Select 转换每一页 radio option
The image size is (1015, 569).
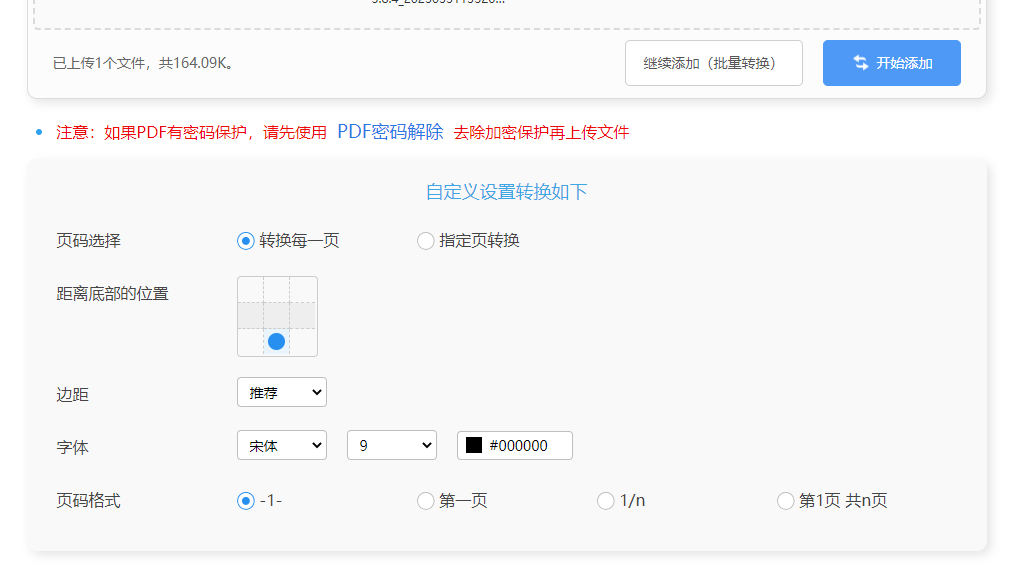click(245, 241)
